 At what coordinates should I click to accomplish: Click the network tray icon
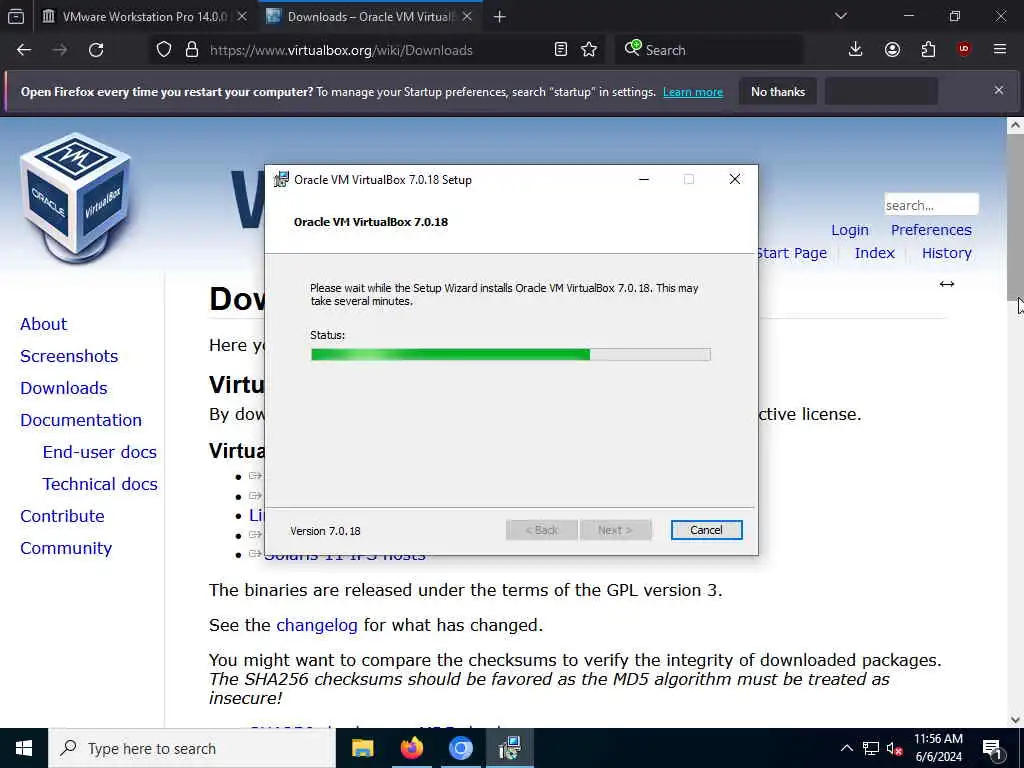[x=871, y=748]
